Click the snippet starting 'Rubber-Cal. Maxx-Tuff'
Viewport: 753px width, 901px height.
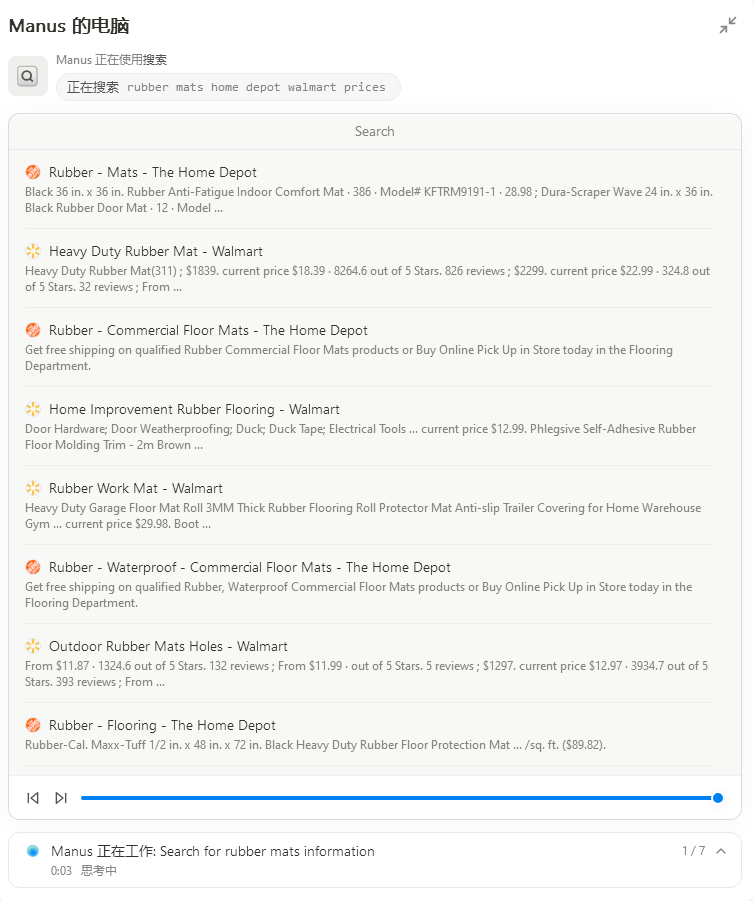[x=315, y=745]
